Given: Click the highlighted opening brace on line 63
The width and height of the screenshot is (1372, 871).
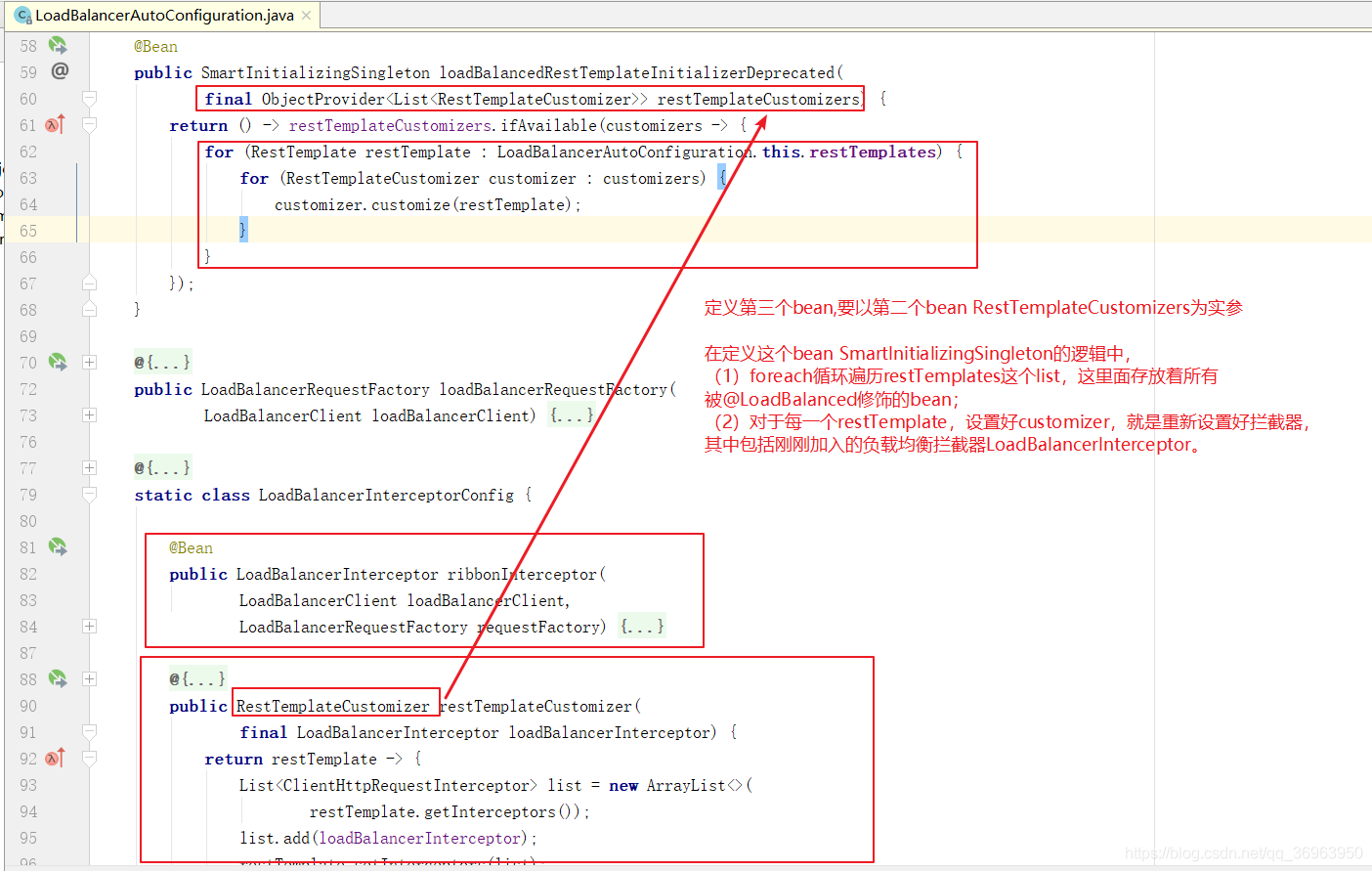Looking at the screenshot, I should click(722, 178).
